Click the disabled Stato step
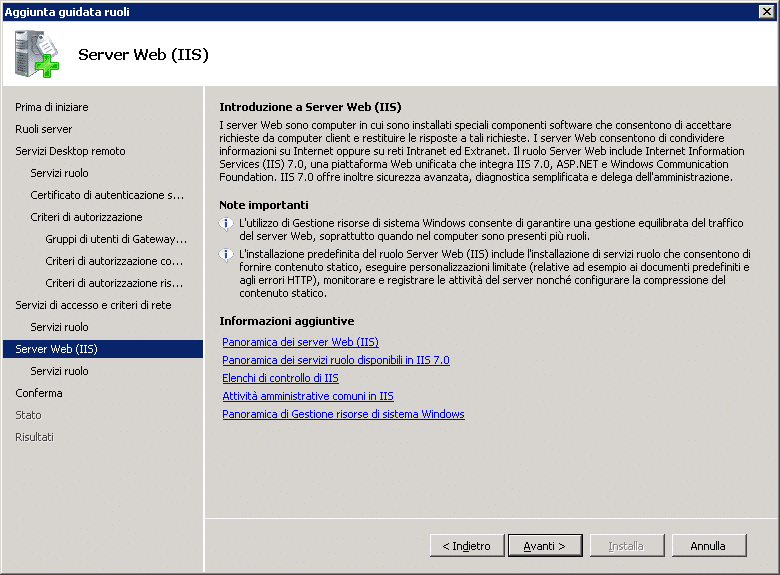This screenshot has height=575, width=780. click(x=28, y=415)
